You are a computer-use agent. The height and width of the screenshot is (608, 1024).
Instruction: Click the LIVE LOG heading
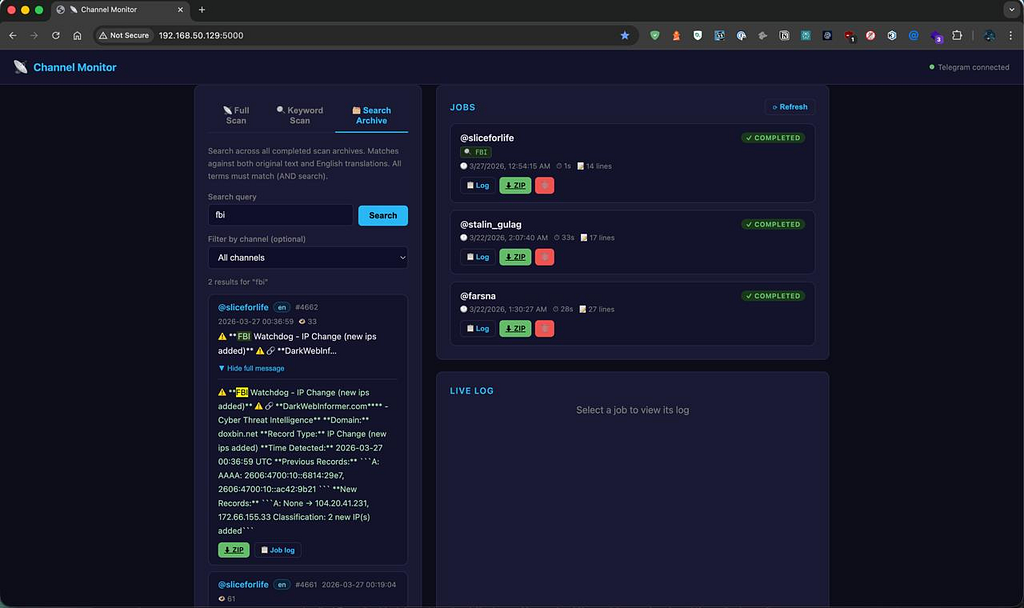pyautogui.click(x=472, y=391)
